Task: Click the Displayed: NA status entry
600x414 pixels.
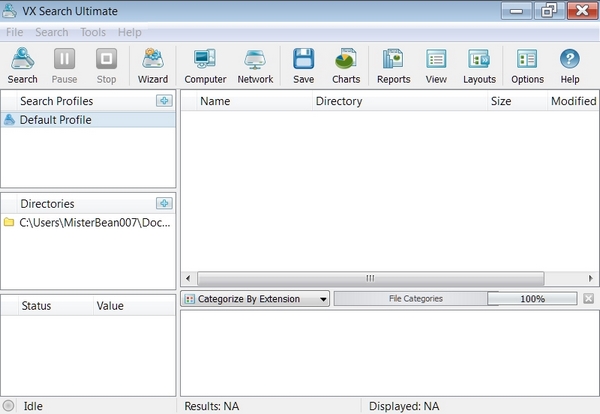Action: [404, 406]
